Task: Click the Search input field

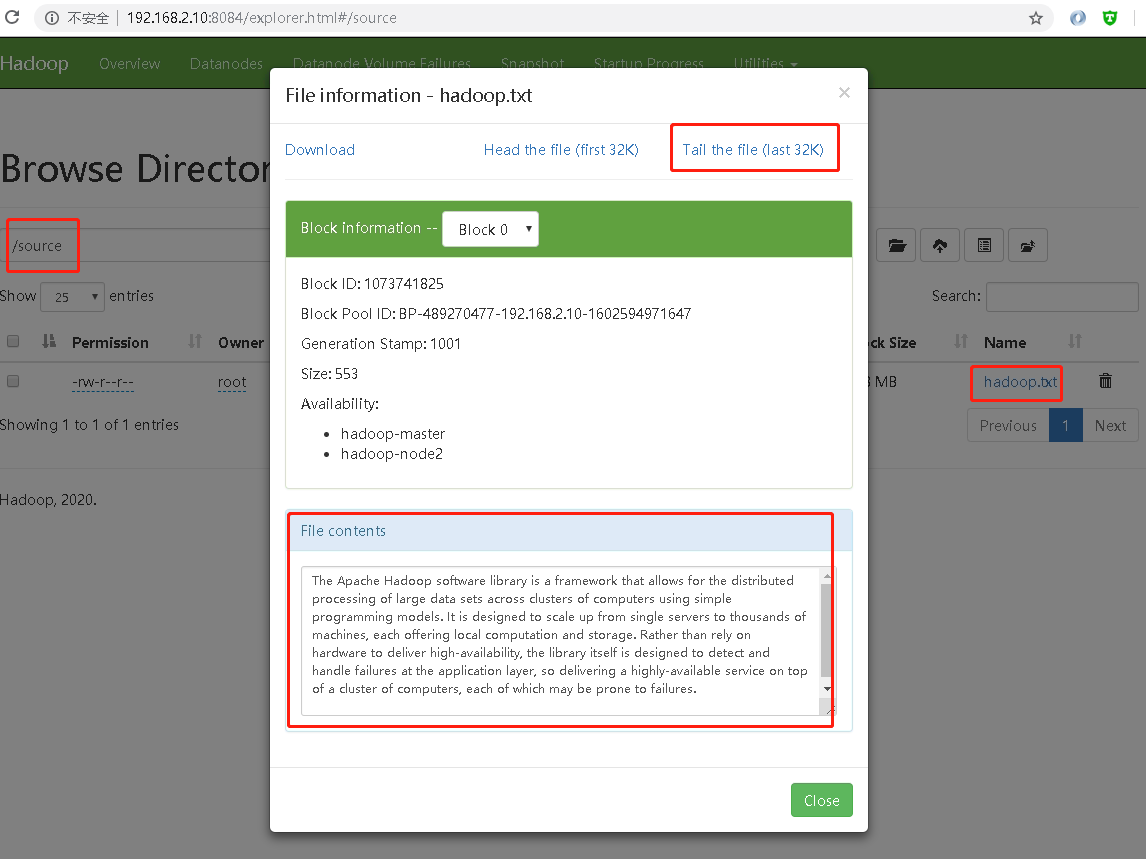Action: [1062, 297]
